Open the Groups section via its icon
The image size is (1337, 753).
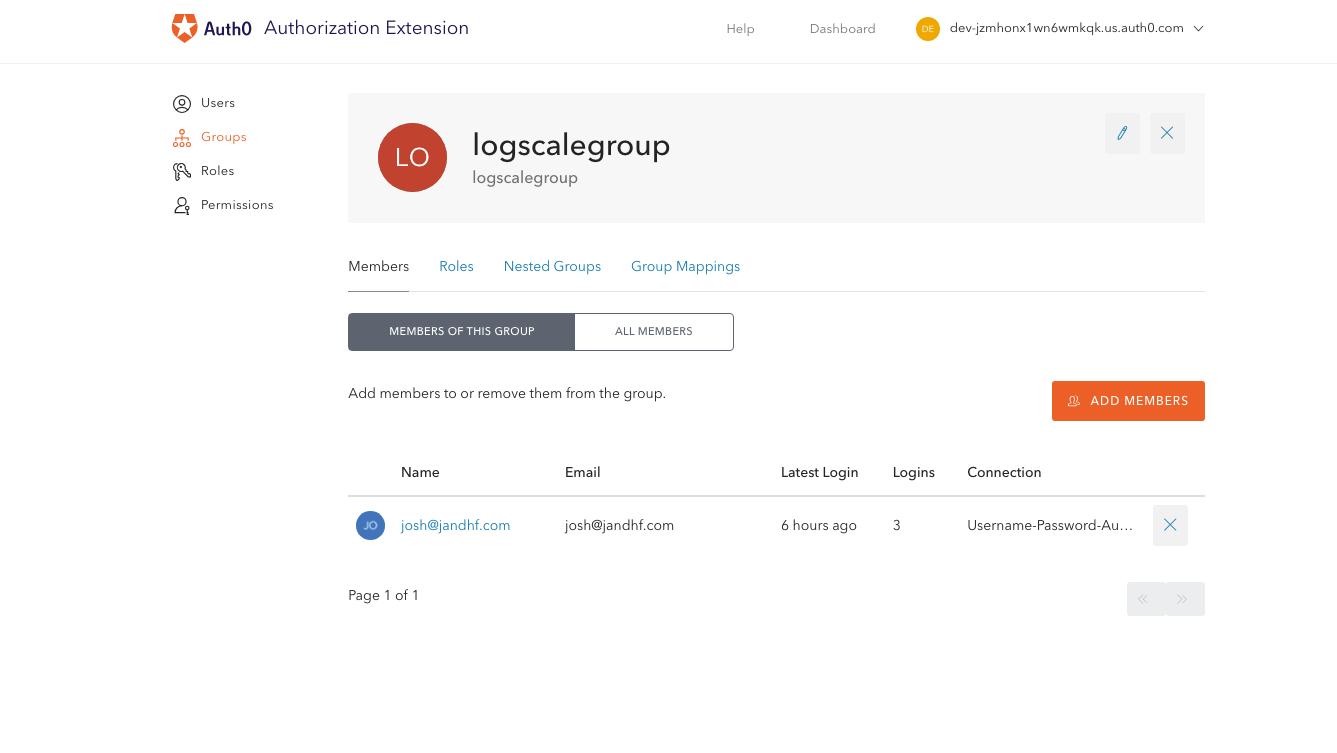pyautogui.click(x=181, y=137)
